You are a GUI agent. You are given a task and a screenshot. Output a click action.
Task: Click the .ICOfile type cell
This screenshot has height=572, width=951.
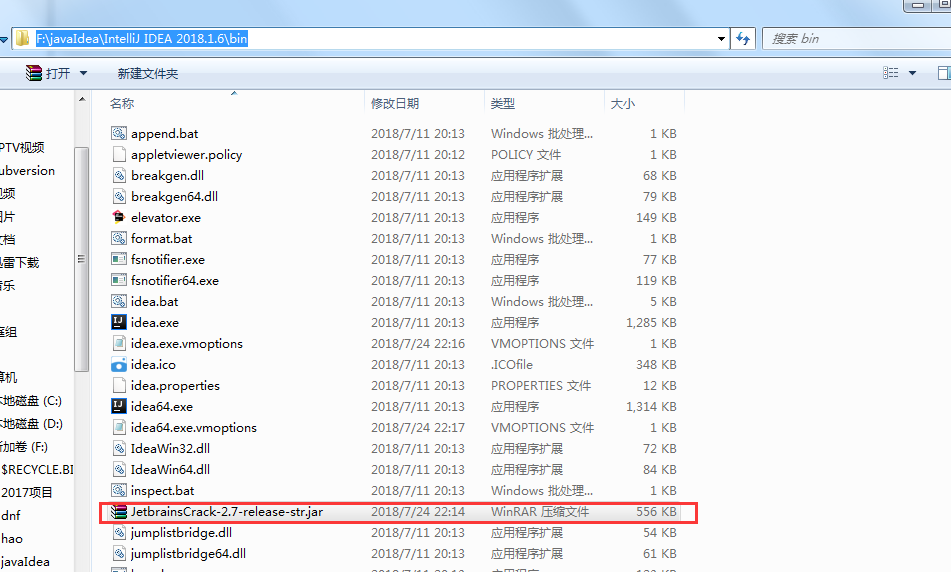(512, 365)
